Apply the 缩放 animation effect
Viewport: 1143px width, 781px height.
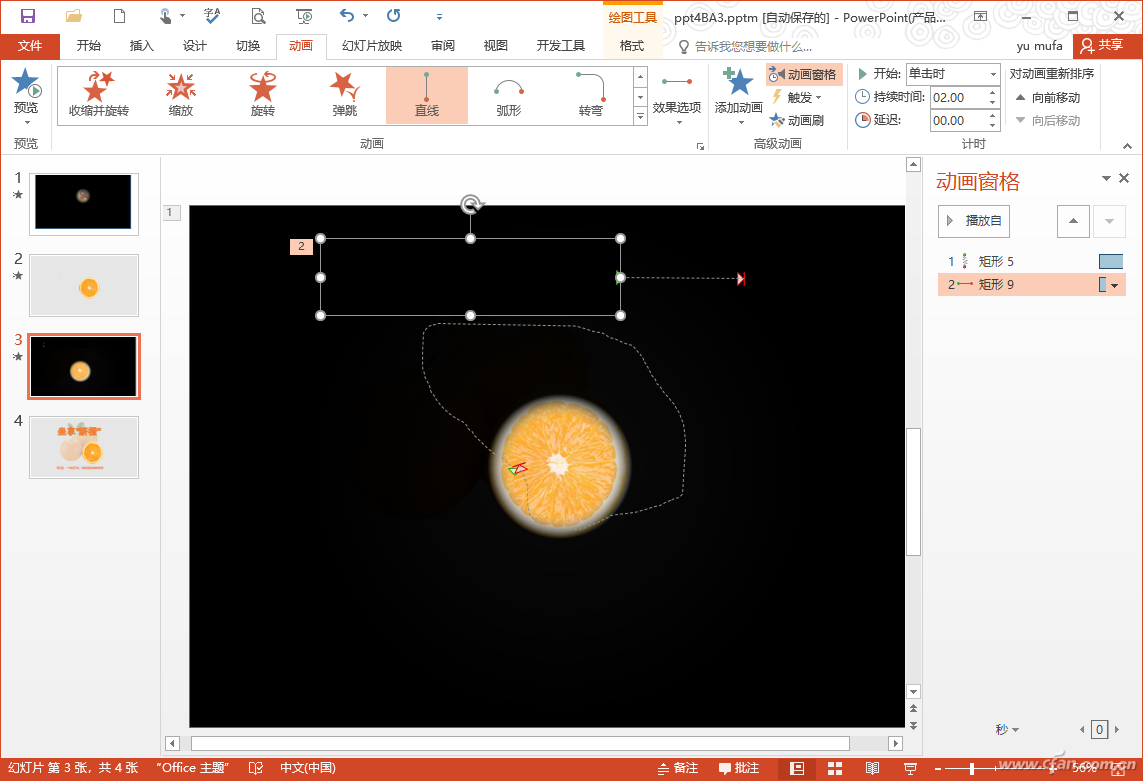(181, 95)
